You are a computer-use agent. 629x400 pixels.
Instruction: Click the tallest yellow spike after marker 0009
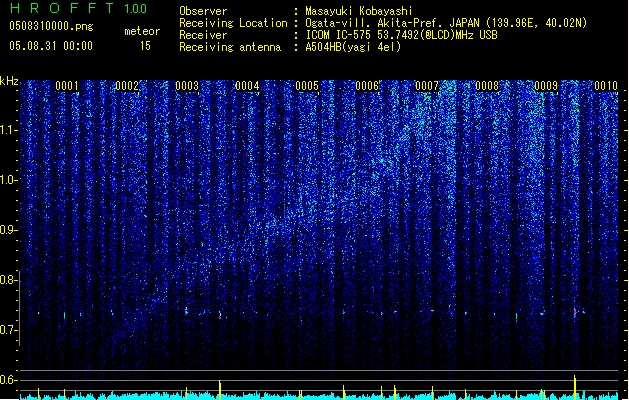(x=575, y=387)
